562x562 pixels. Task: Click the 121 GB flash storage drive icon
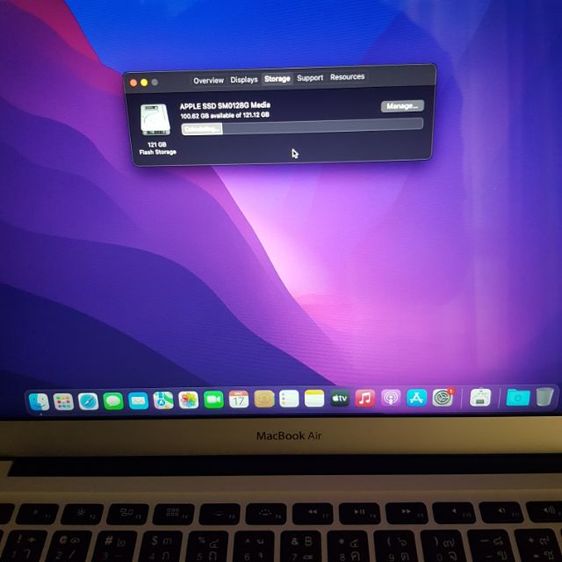(155, 119)
